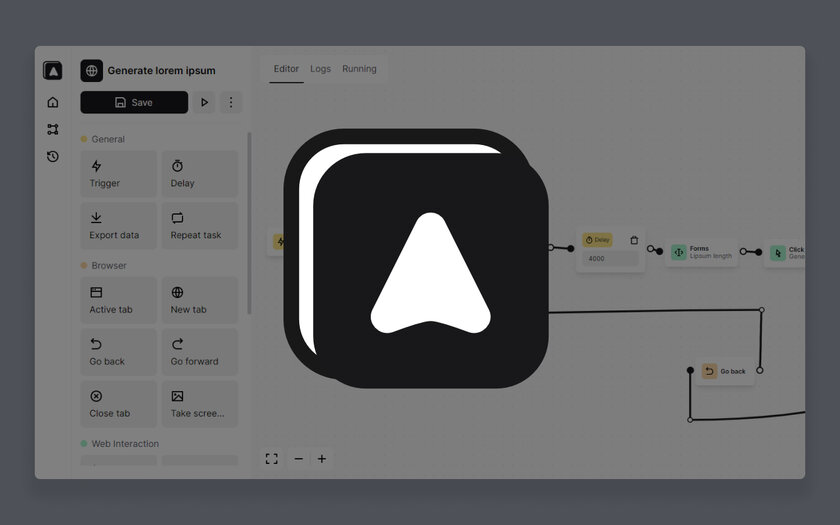Switch to the Logs tab
840x525 pixels.
(x=320, y=69)
